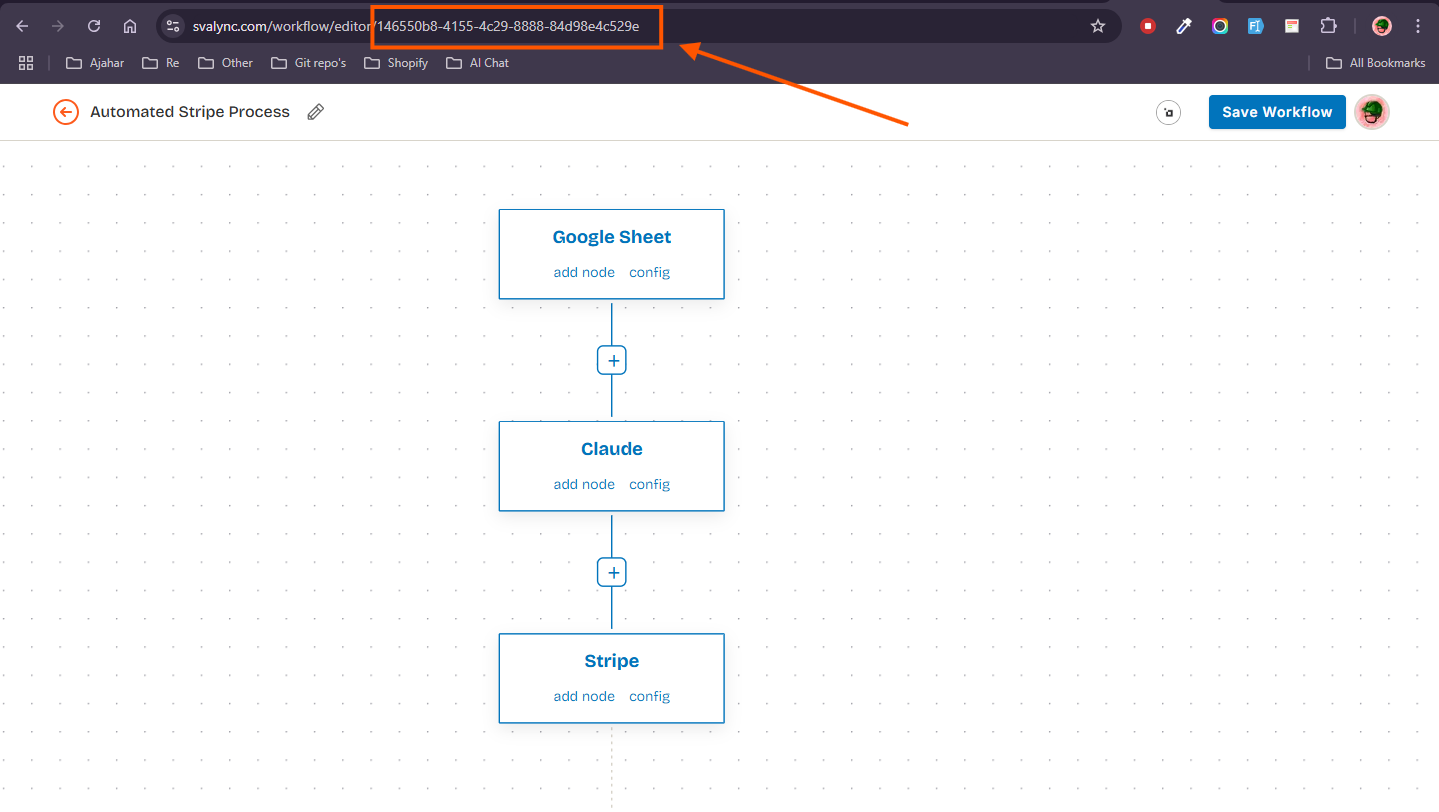Go to the browser home icon
This screenshot has height=812, width=1439.
pos(130,26)
